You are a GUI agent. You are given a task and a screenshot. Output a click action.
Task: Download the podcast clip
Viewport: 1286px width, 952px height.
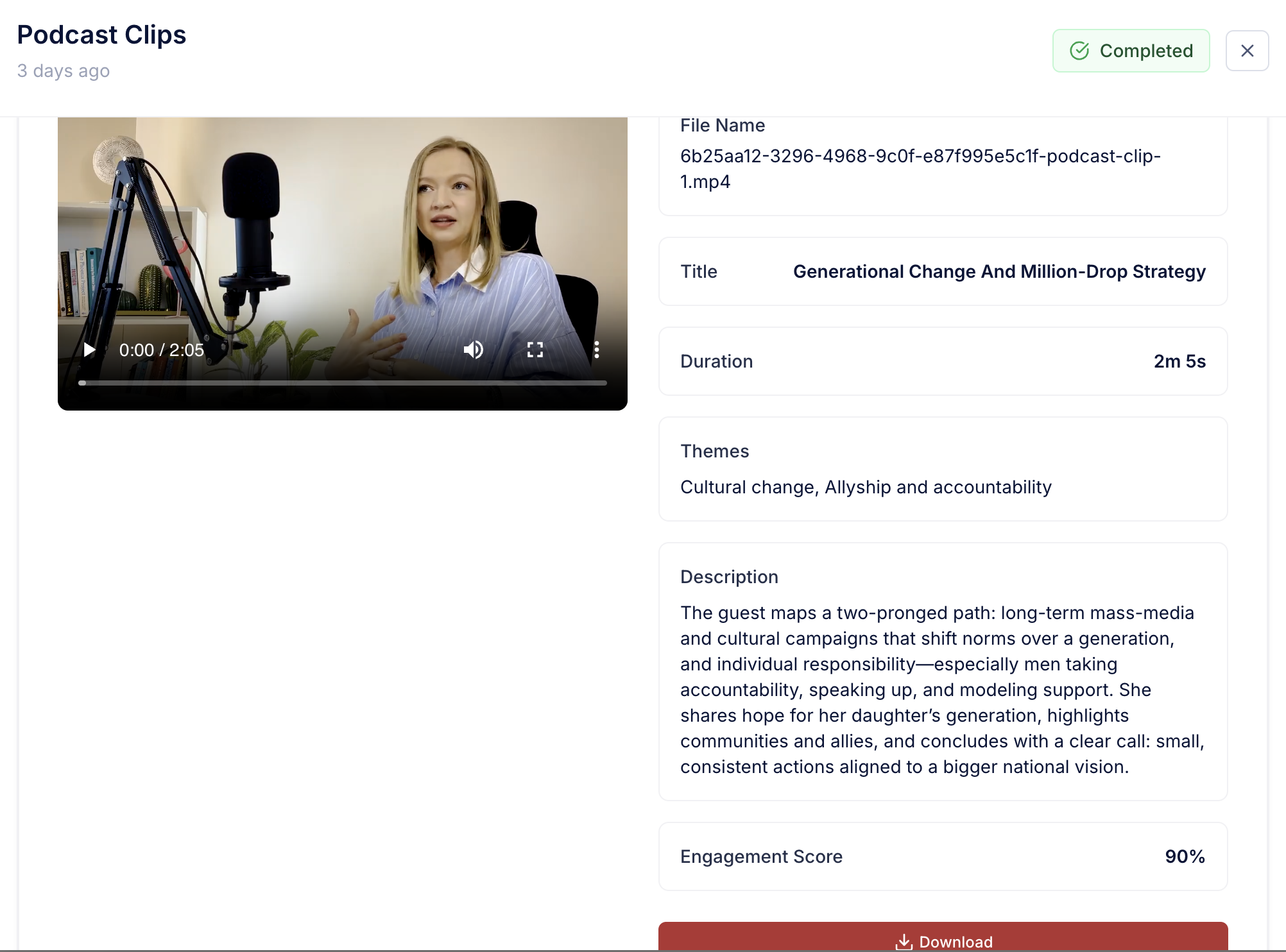[943, 938]
